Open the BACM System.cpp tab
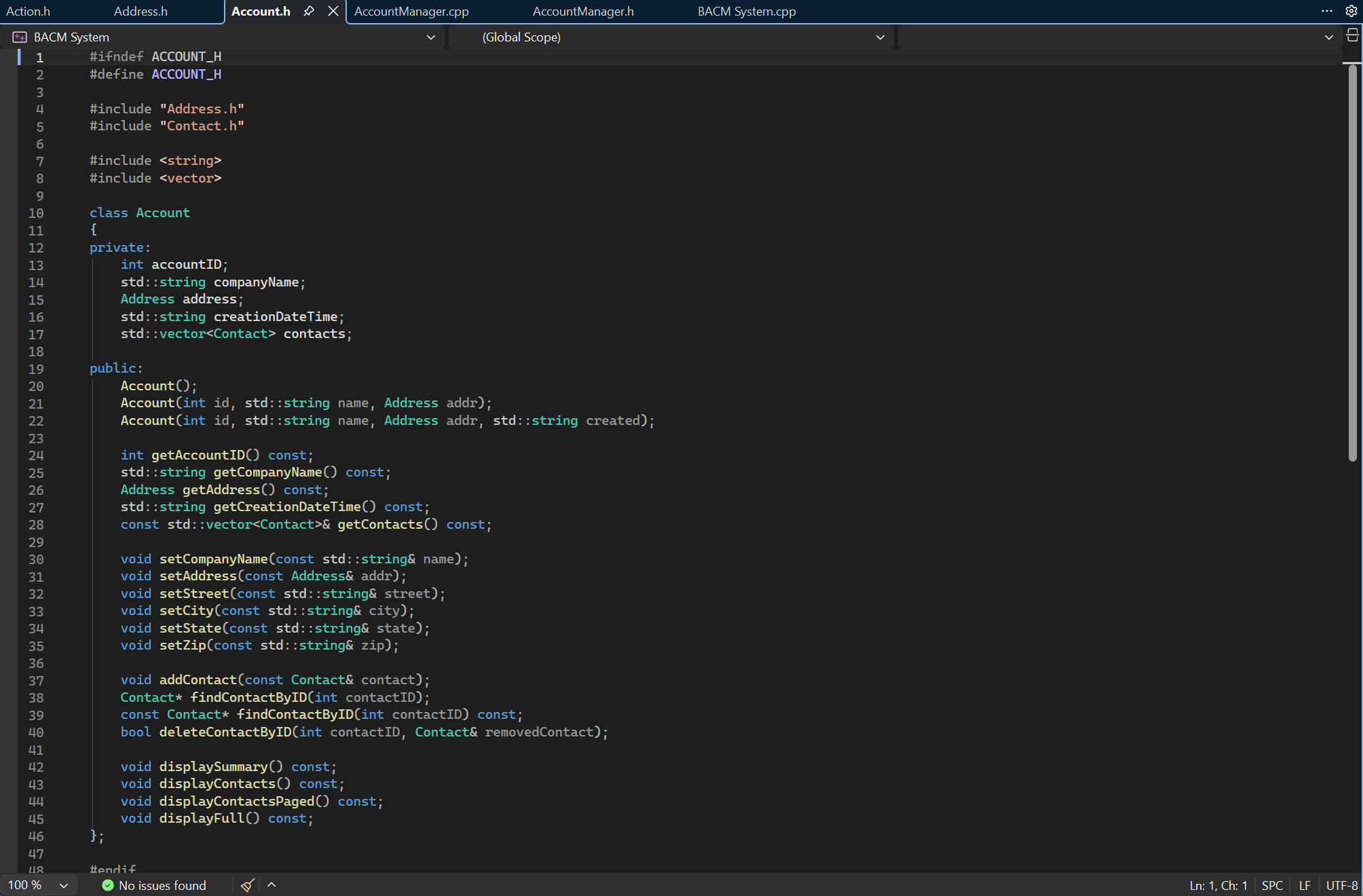The width and height of the screenshot is (1363, 896). (747, 12)
